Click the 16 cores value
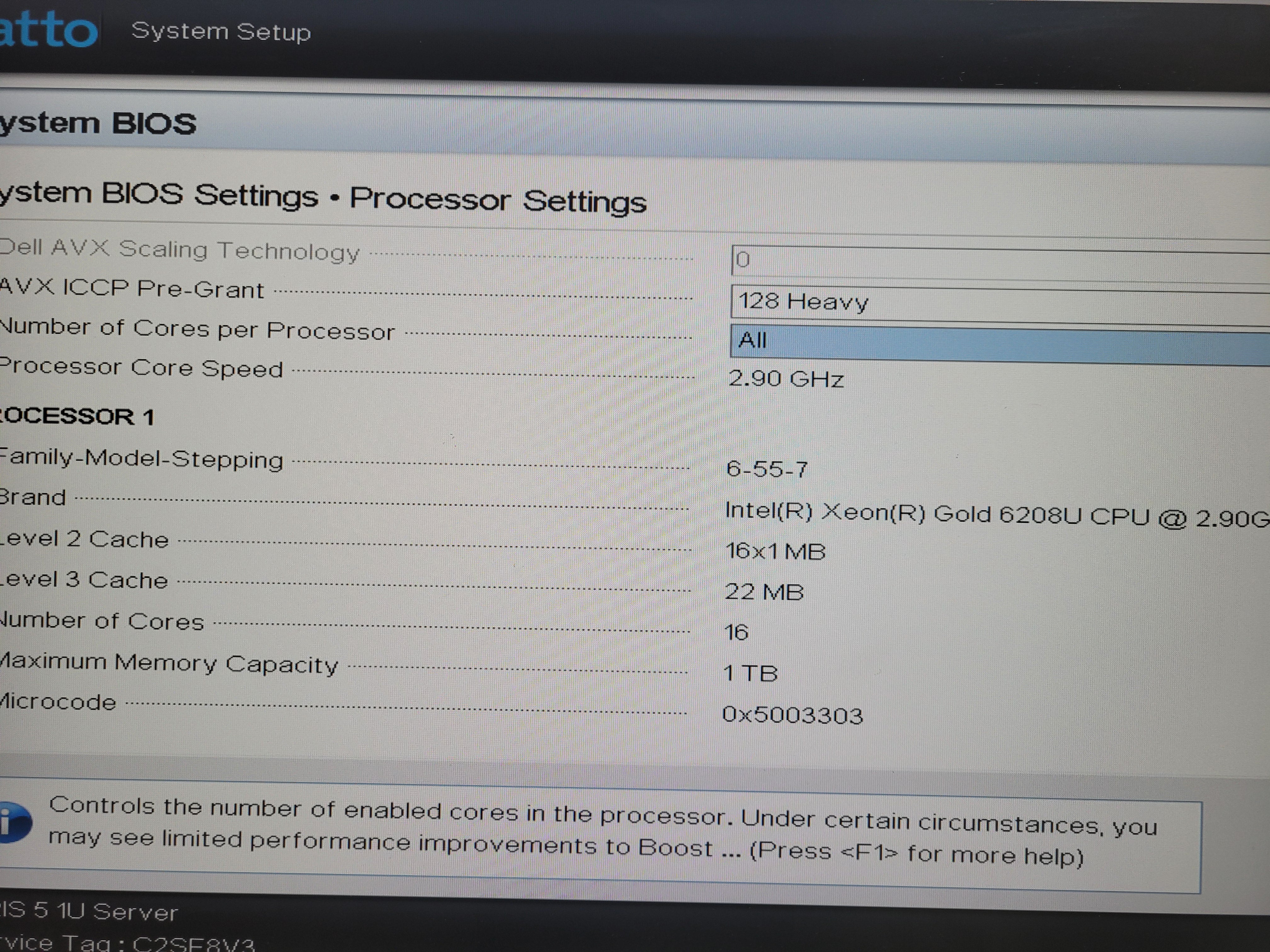The image size is (1270, 952). click(736, 632)
